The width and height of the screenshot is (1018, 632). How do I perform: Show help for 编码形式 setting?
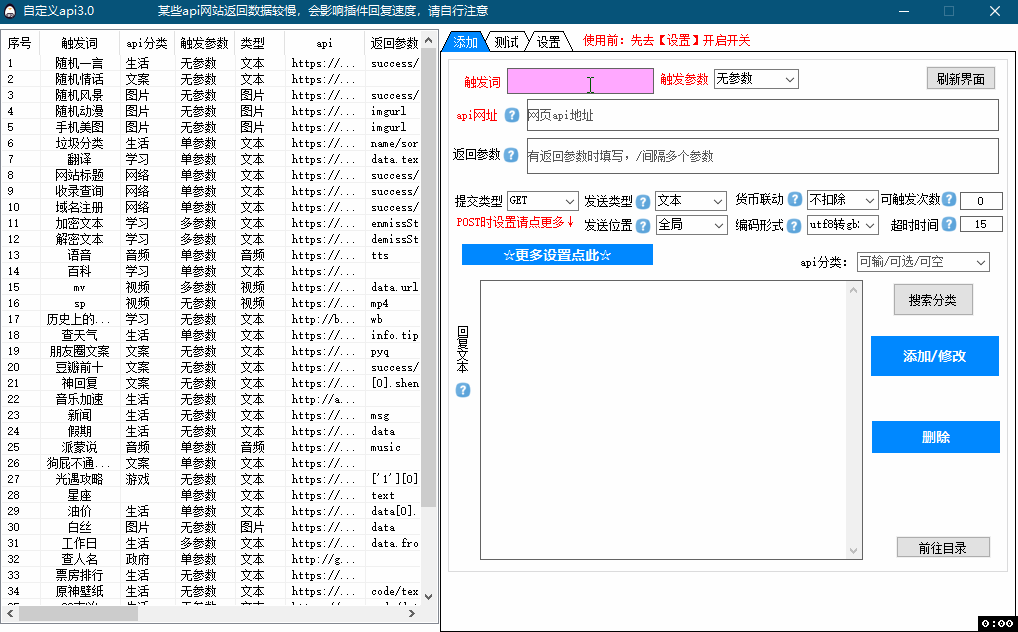(x=793, y=225)
